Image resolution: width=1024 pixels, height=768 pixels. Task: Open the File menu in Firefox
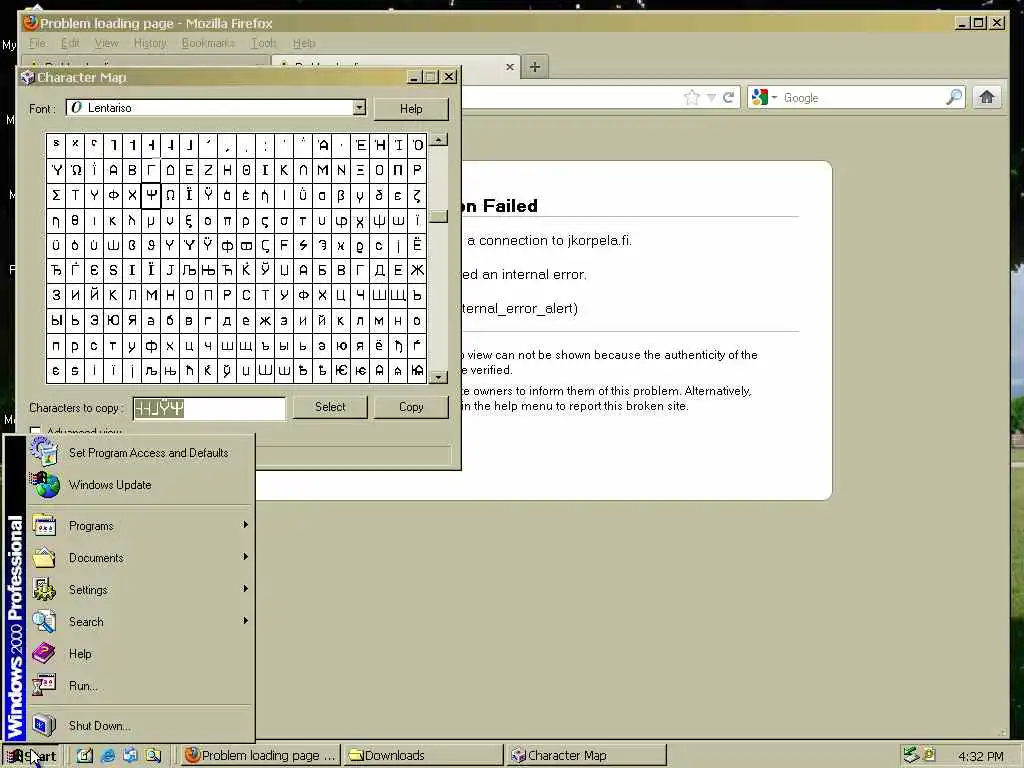[x=38, y=43]
